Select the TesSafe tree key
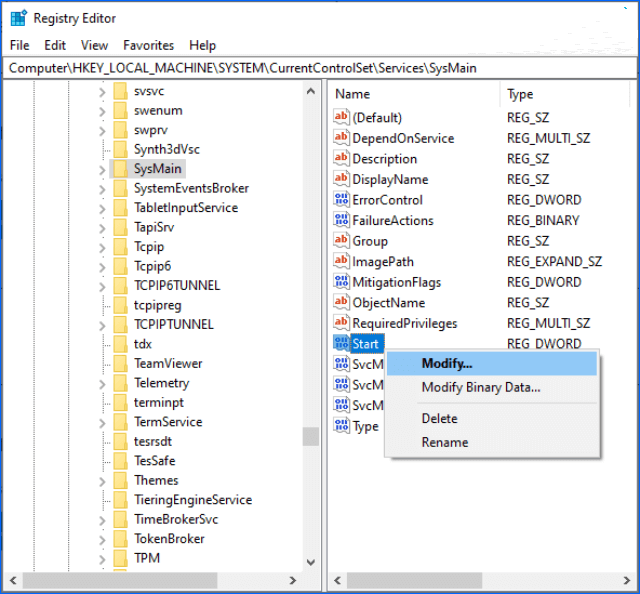Image resolution: width=640 pixels, height=594 pixels. (x=155, y=461)
